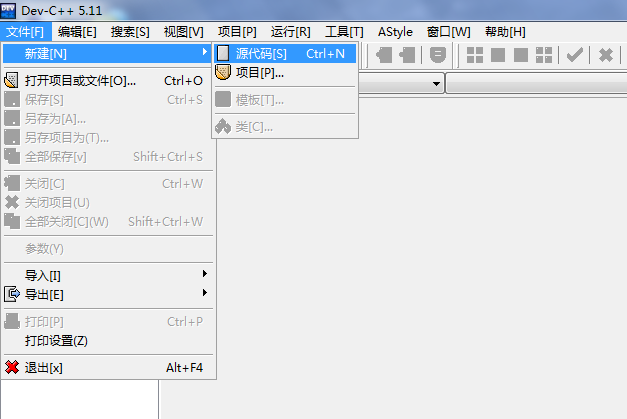Click the gray X toolbar icon
627x419 pixels.
[x=606, y=55]
